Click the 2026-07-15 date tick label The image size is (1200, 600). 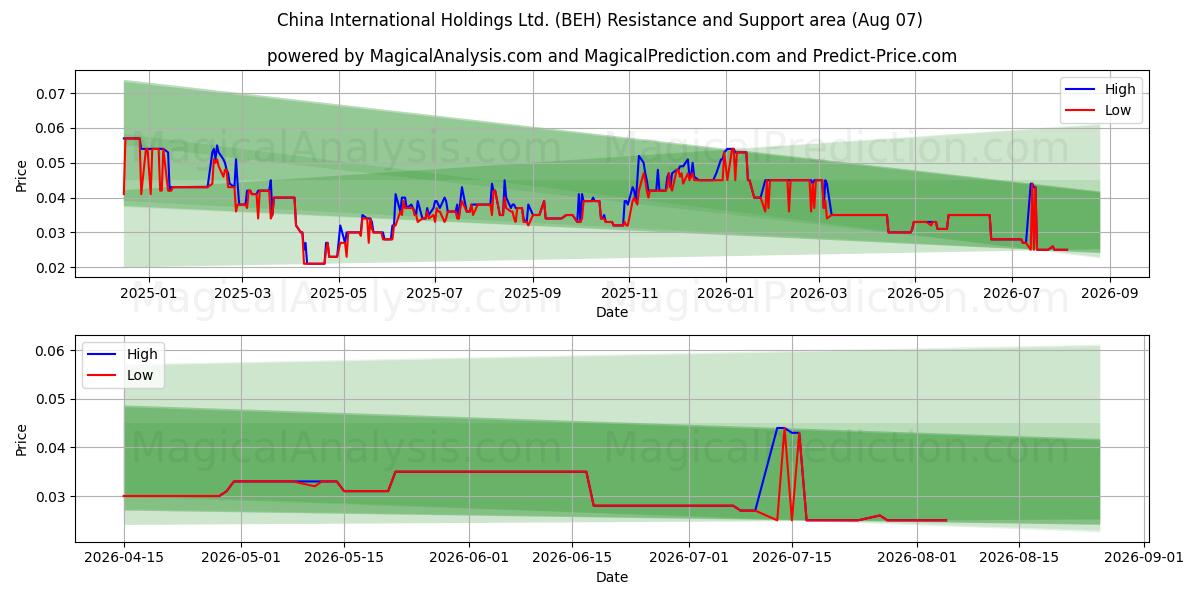(793, 558)
